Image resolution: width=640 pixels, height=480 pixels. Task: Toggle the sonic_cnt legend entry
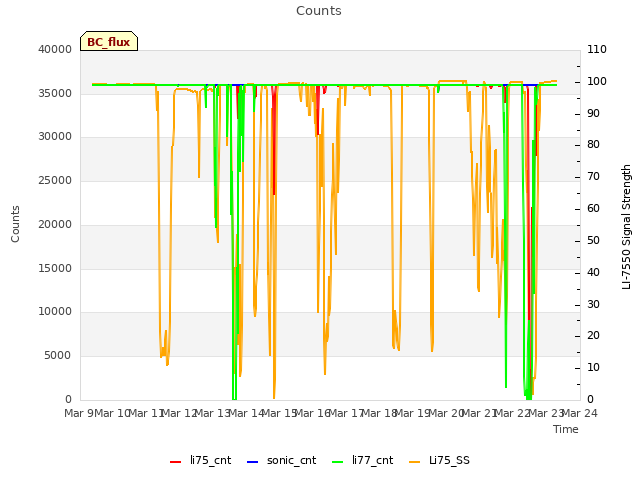tap(282, 461)
